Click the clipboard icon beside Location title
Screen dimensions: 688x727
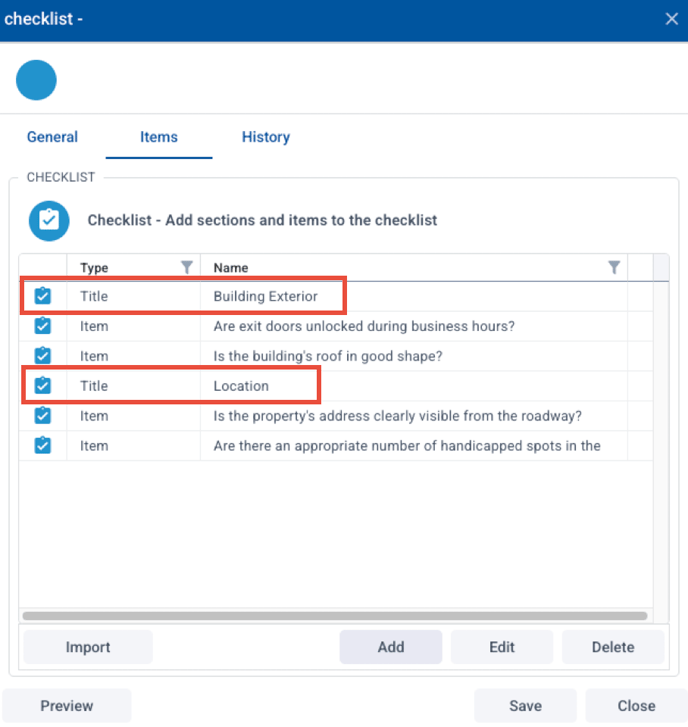[42, 385]
